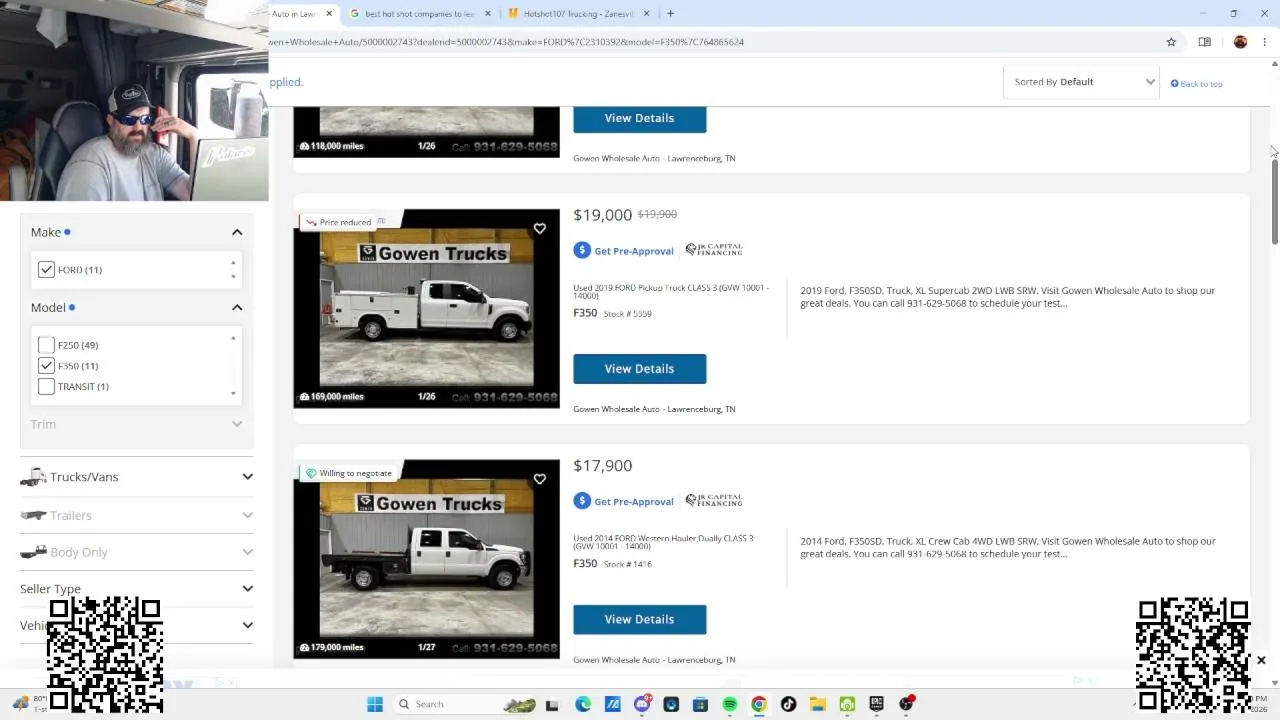Screen dimensions: 1280x720
Task: Open the browser side panel icon
Action: point(1204,42)
